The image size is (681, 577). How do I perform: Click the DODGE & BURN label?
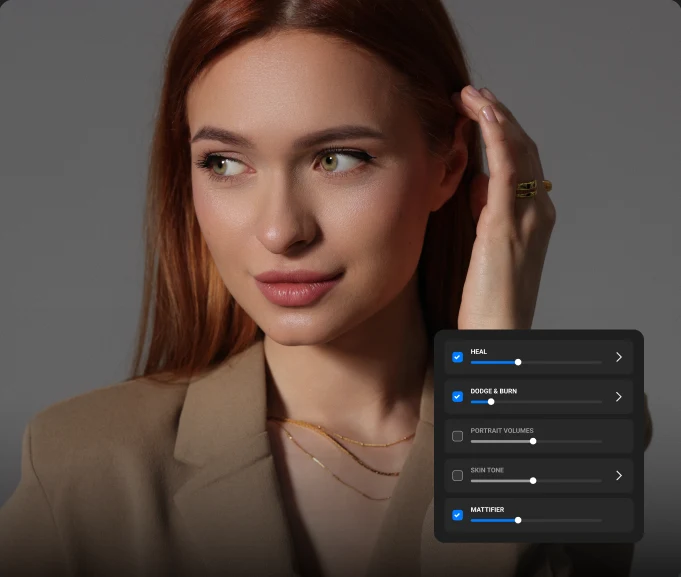point(494,391)
